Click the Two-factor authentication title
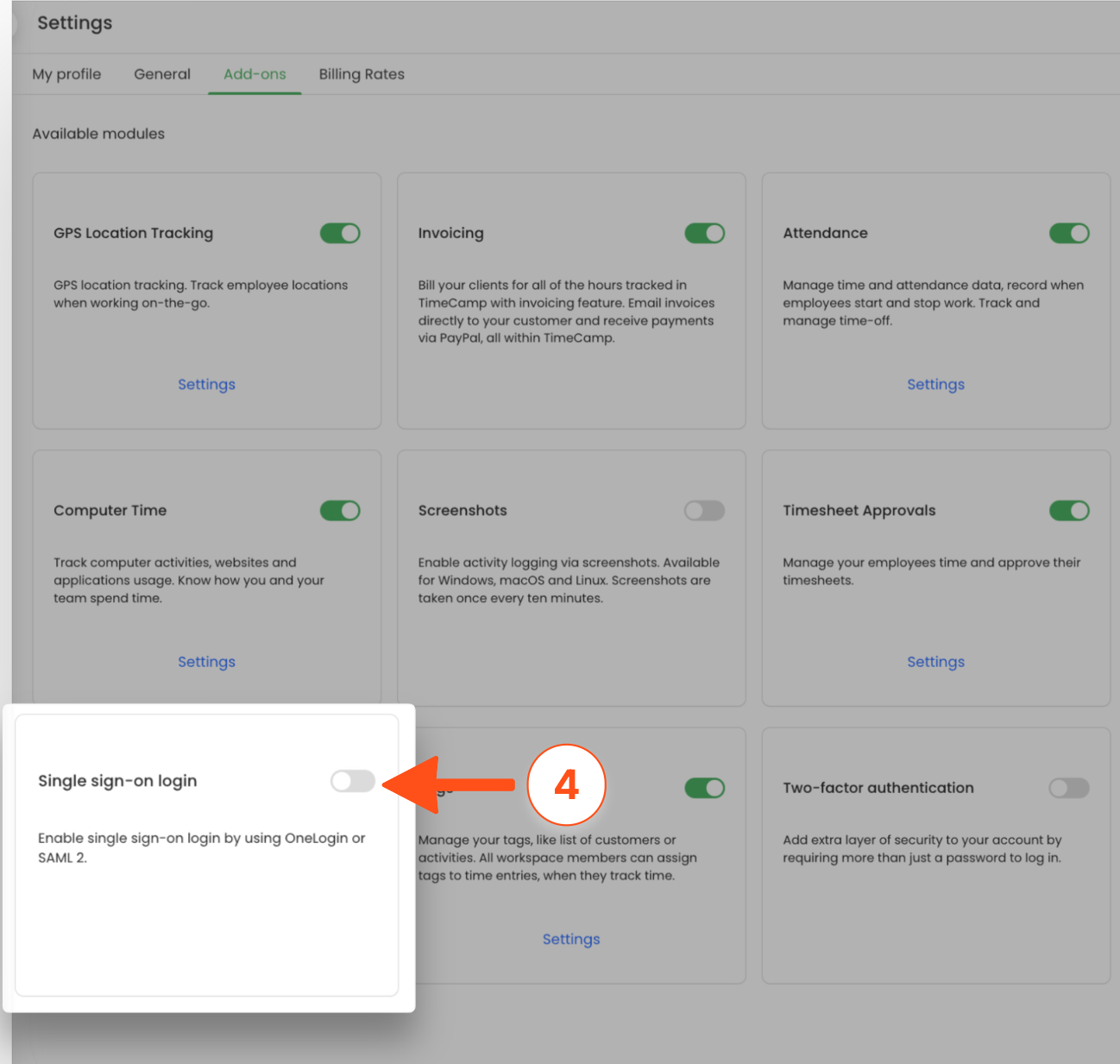 pos(878,788)
